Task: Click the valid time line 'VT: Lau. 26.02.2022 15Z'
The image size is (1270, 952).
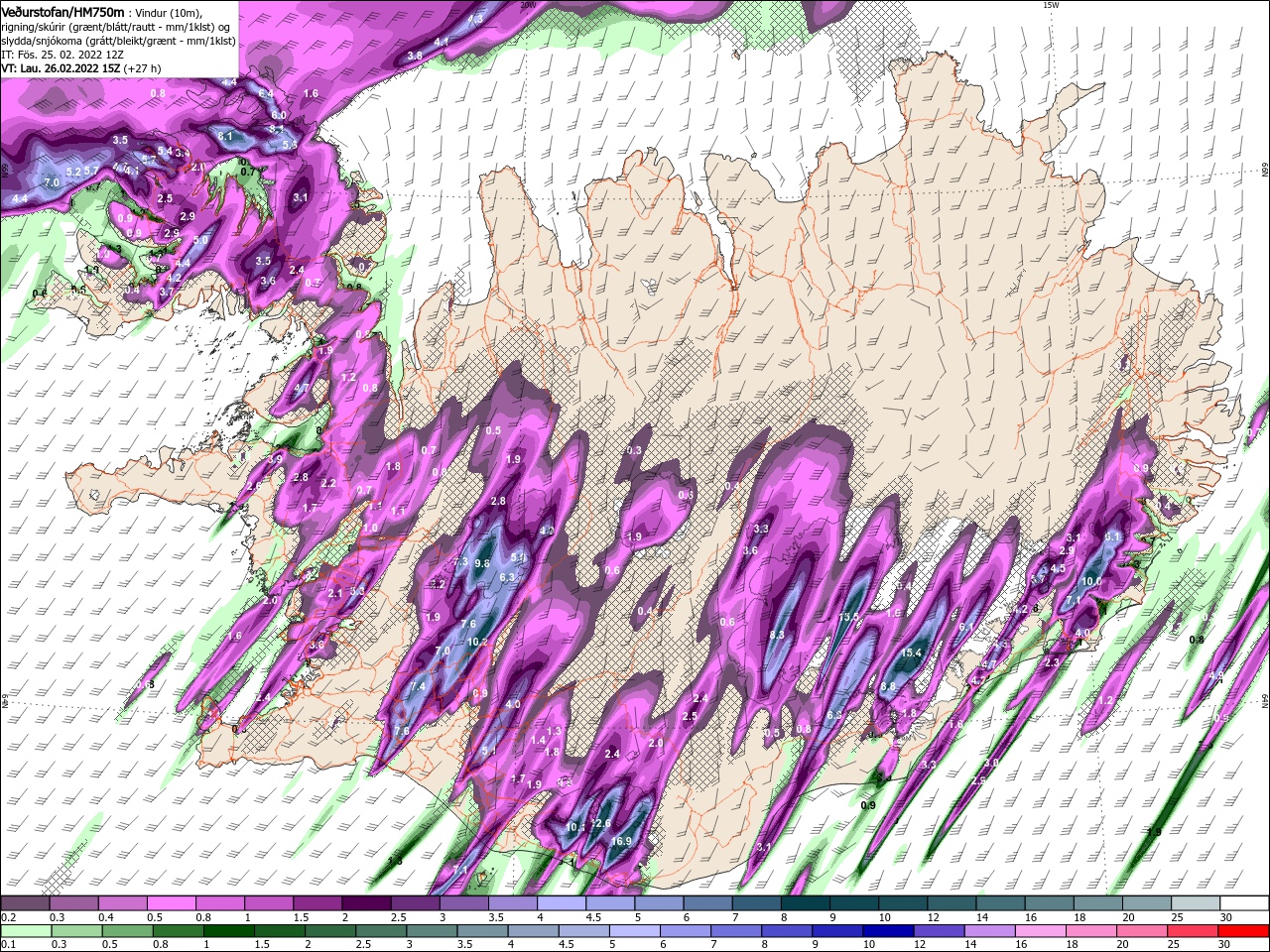Action: (60, 68)
